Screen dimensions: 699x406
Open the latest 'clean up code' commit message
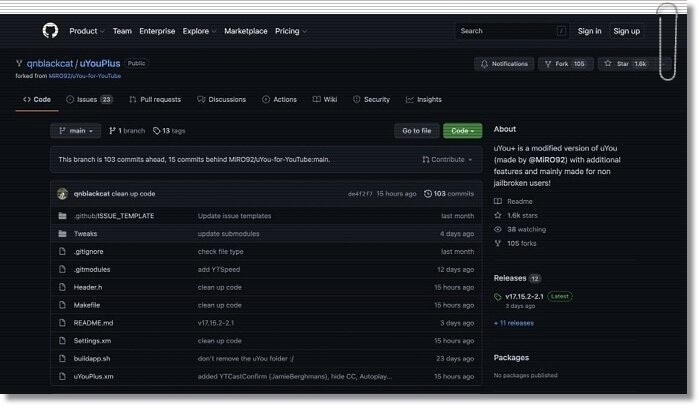tap(133, 193)
